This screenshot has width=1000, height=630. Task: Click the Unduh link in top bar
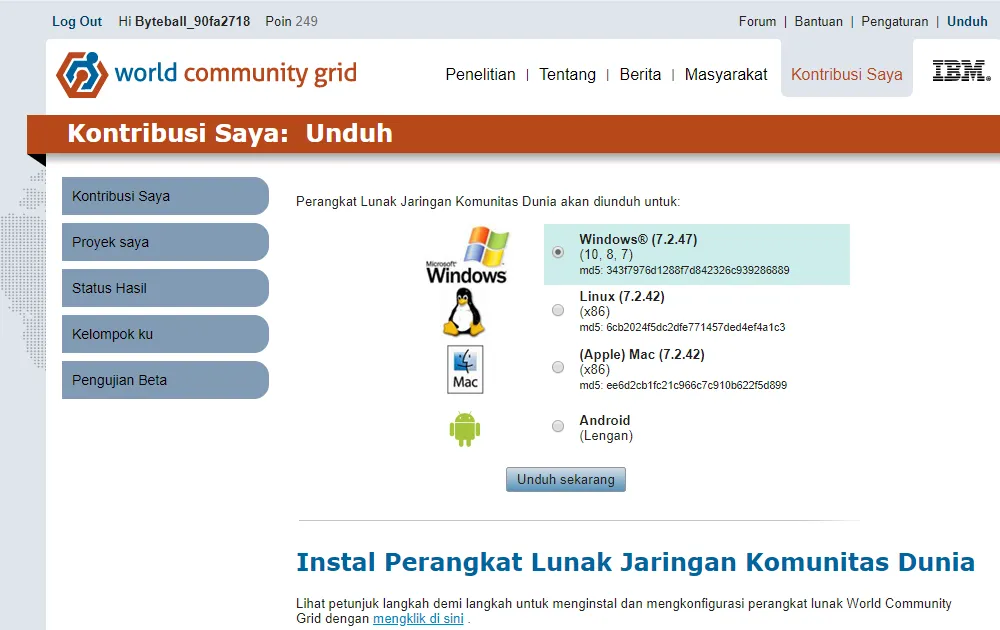pyautogui.click(x=967, y=21)
